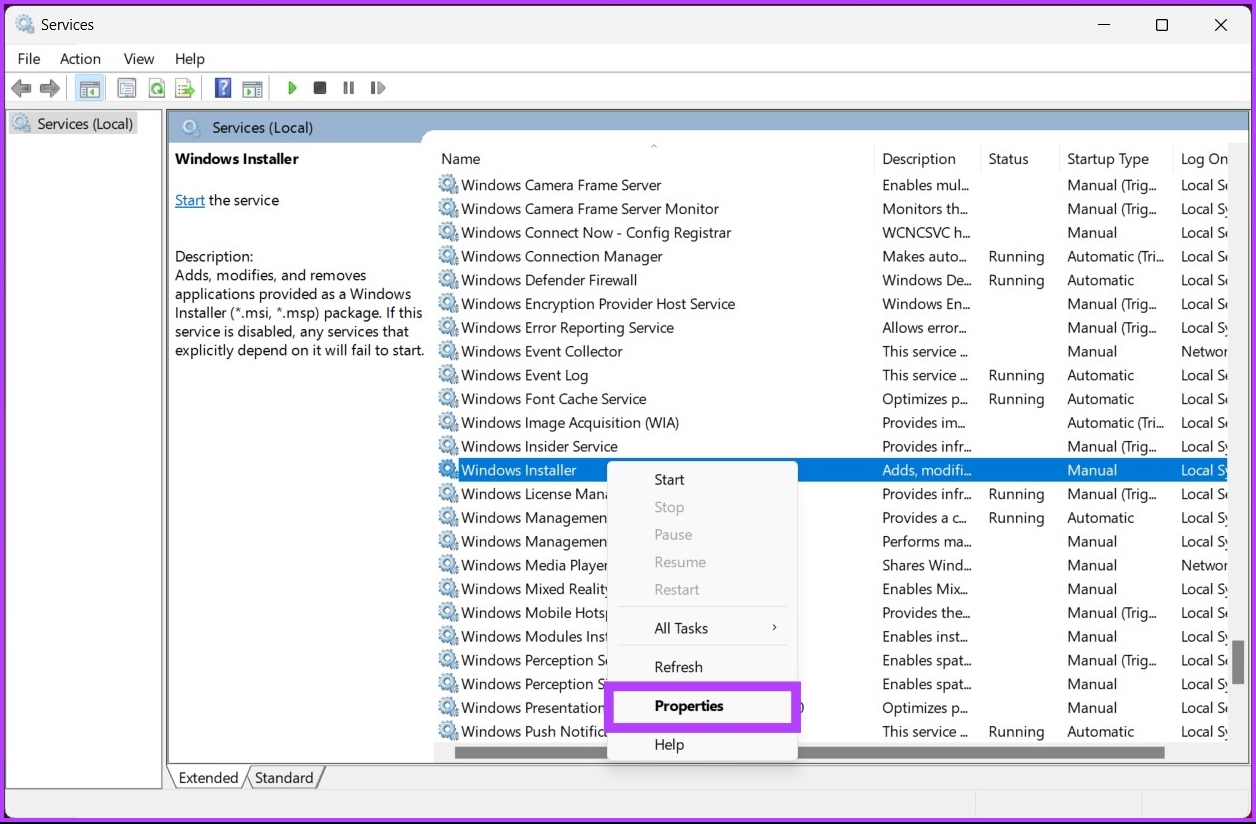Click gear icon of Windows Insider Service

pos(448,446)
